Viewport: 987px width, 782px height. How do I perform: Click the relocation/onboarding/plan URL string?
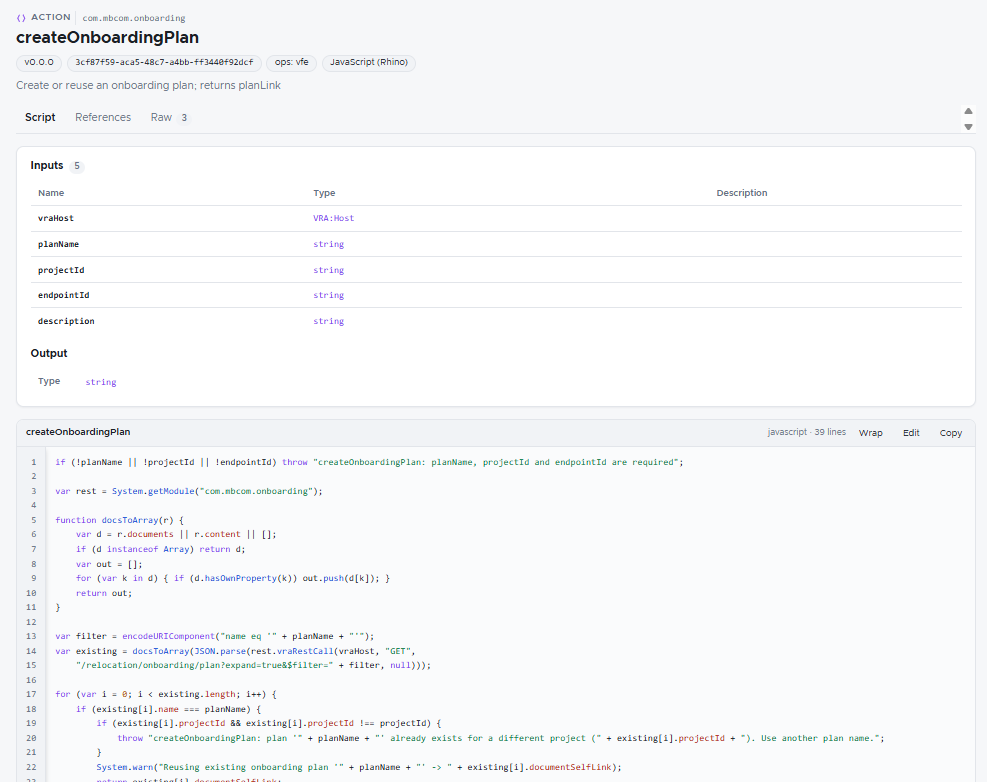tap(205, 665)
